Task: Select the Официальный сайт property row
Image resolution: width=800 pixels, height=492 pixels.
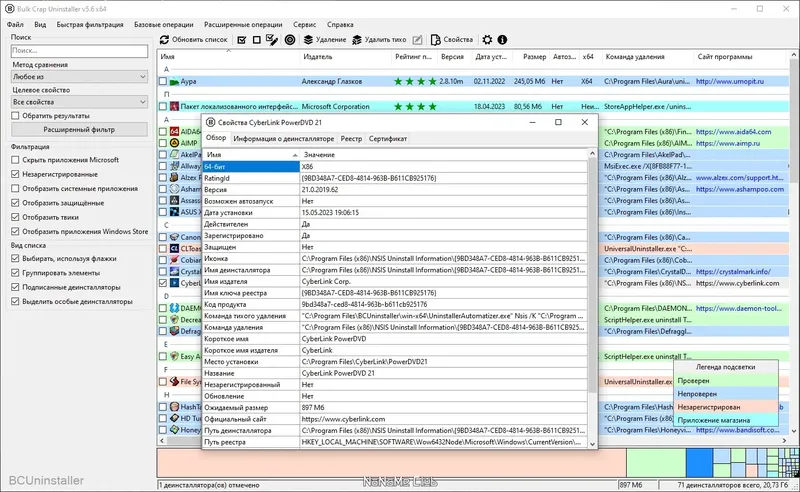Action: tap(395, 419)
